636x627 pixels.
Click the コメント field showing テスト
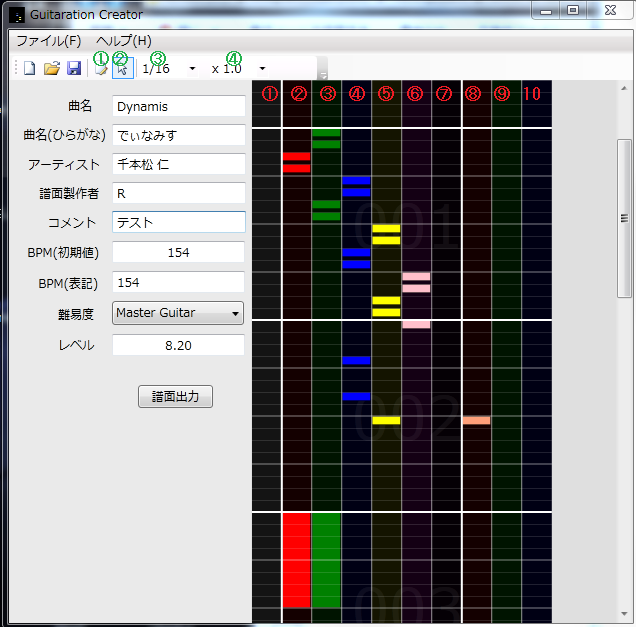coord(178,222)
